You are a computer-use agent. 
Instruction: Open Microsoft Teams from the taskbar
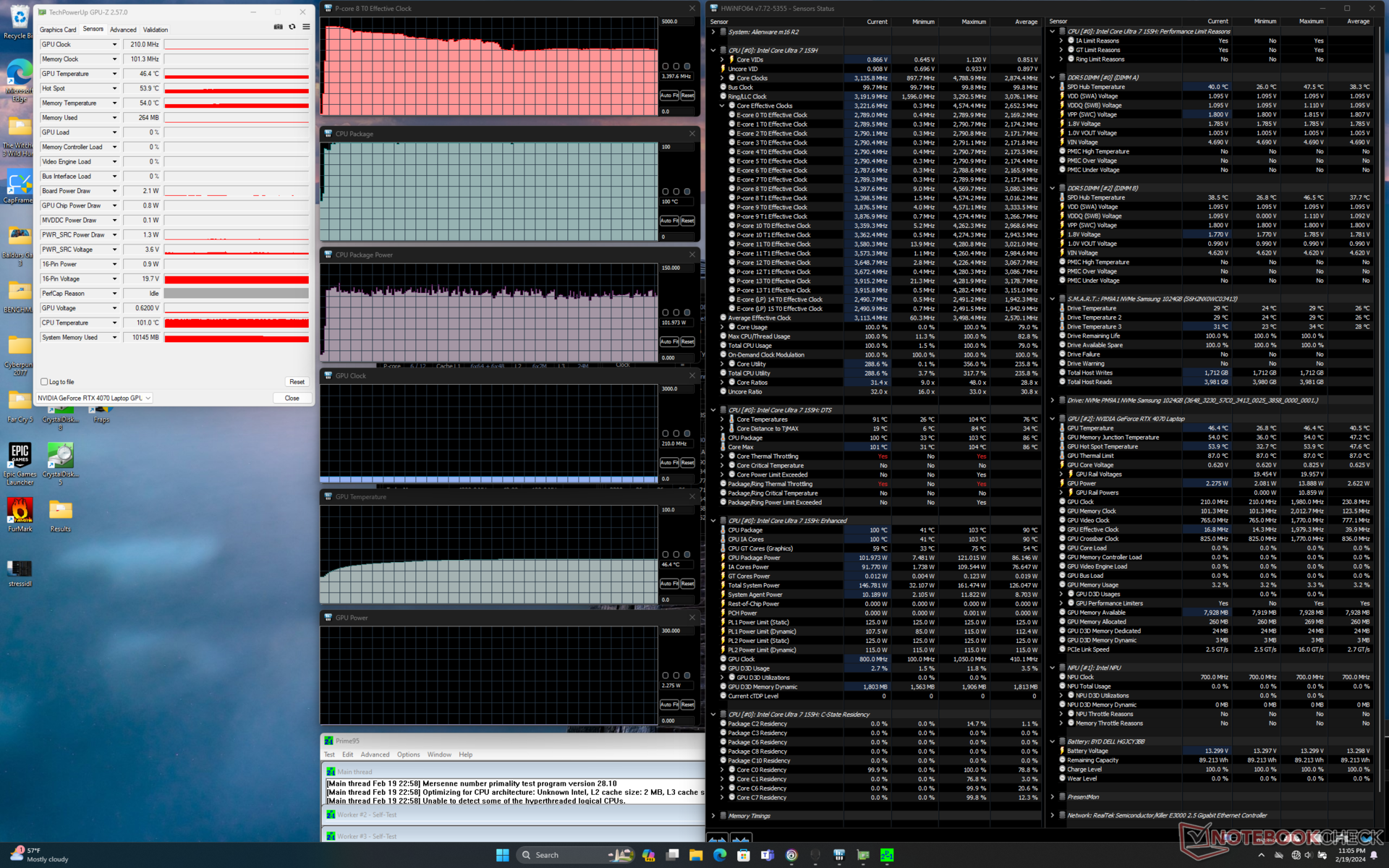point(768,855)
